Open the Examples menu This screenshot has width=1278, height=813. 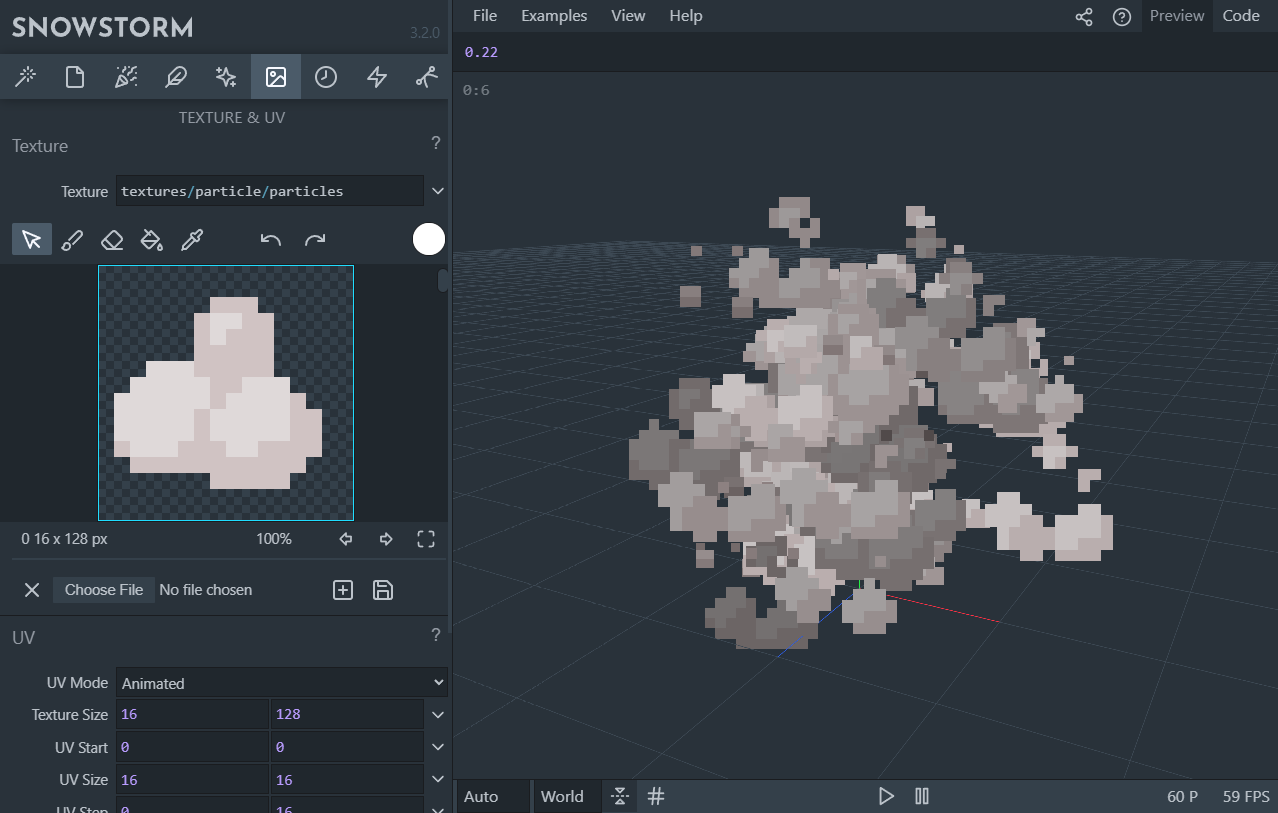[554, 16]
